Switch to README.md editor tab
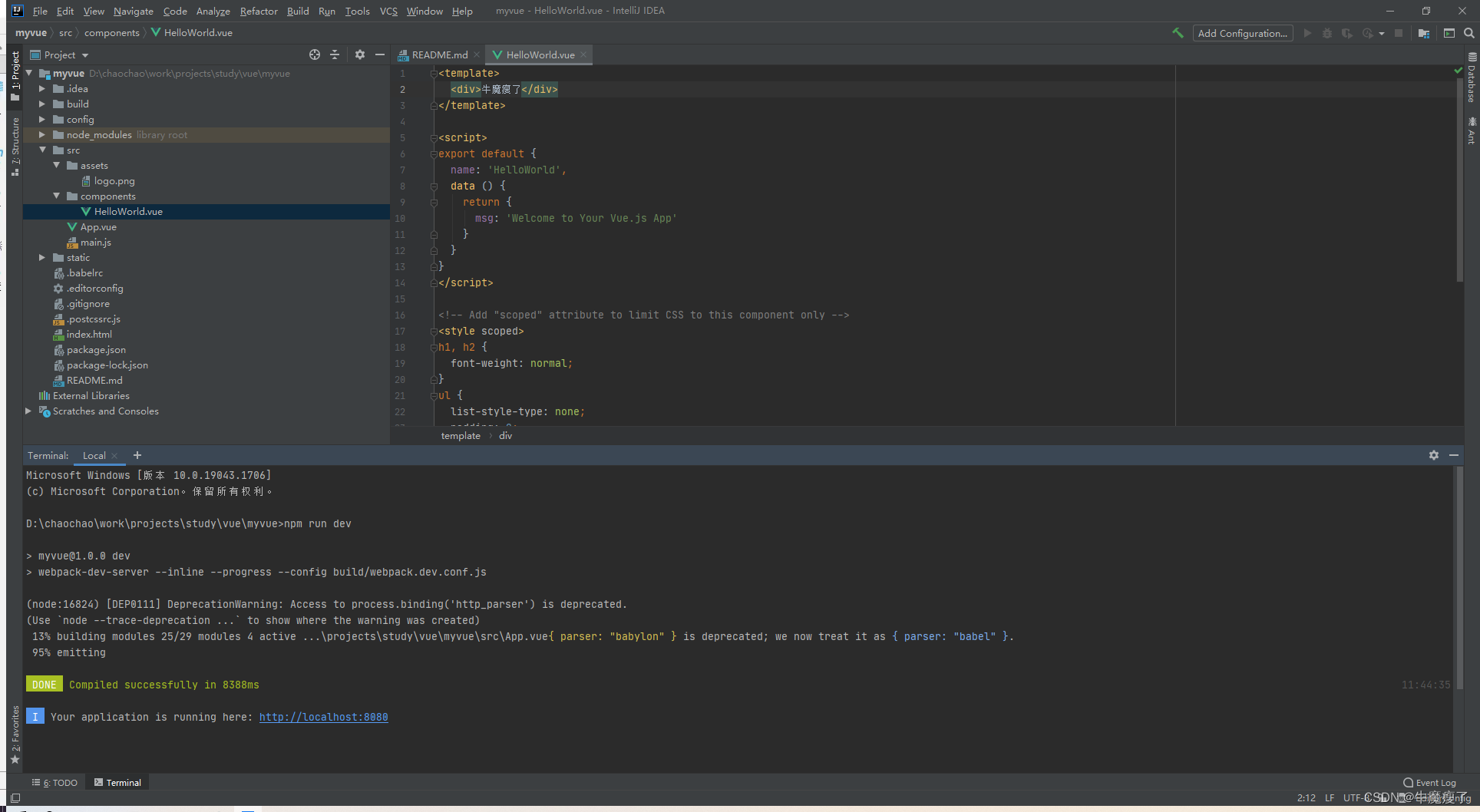 coord(438,54)
